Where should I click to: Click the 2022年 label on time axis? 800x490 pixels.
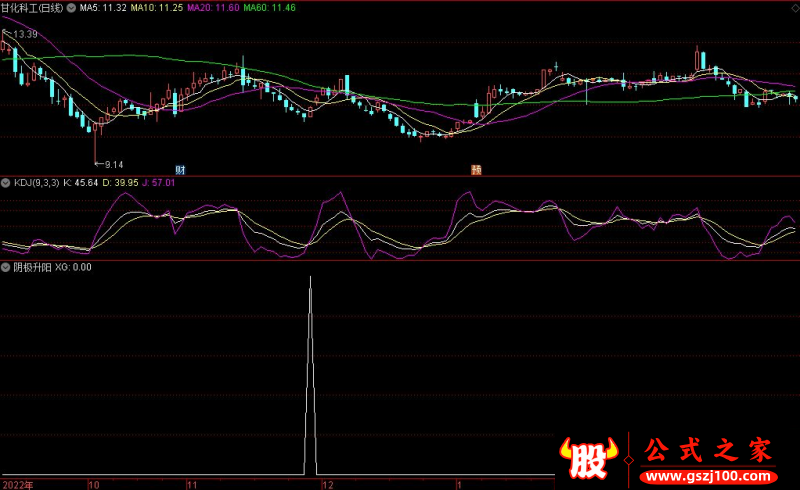tap(17, 483)
